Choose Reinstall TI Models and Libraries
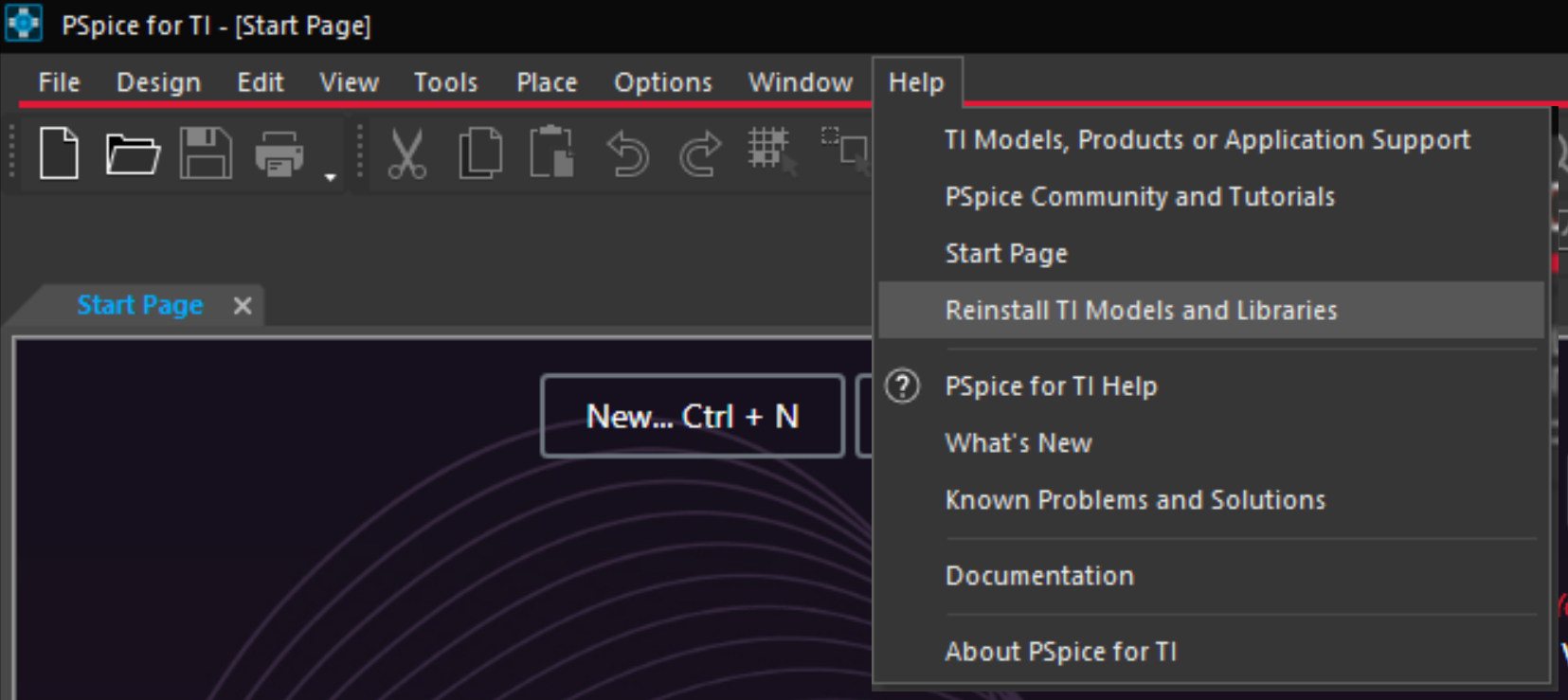Image resolution: width=1568 pixels, height=700 pixels. (1212, 311)
